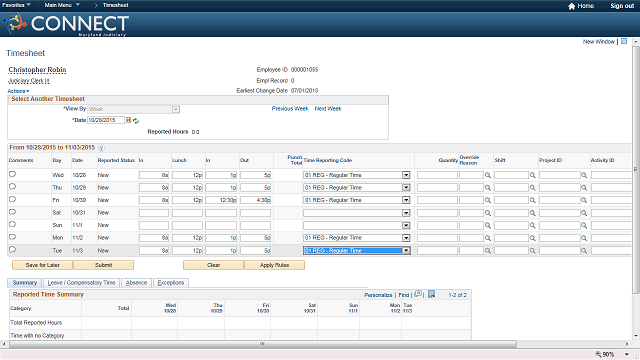Click Shift lookup magnifier in Wed row

pos(533,175)
